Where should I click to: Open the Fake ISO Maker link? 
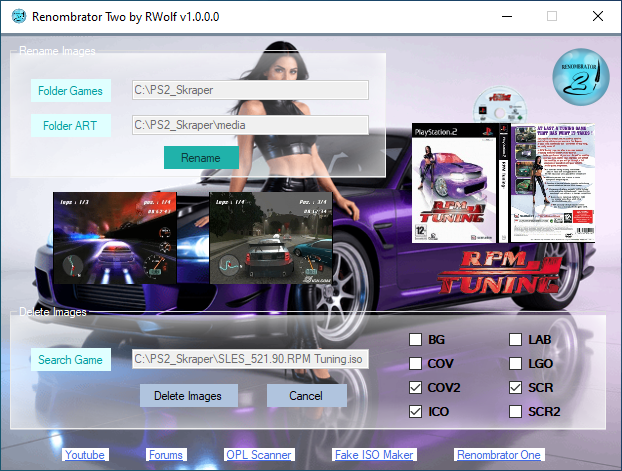374,455
